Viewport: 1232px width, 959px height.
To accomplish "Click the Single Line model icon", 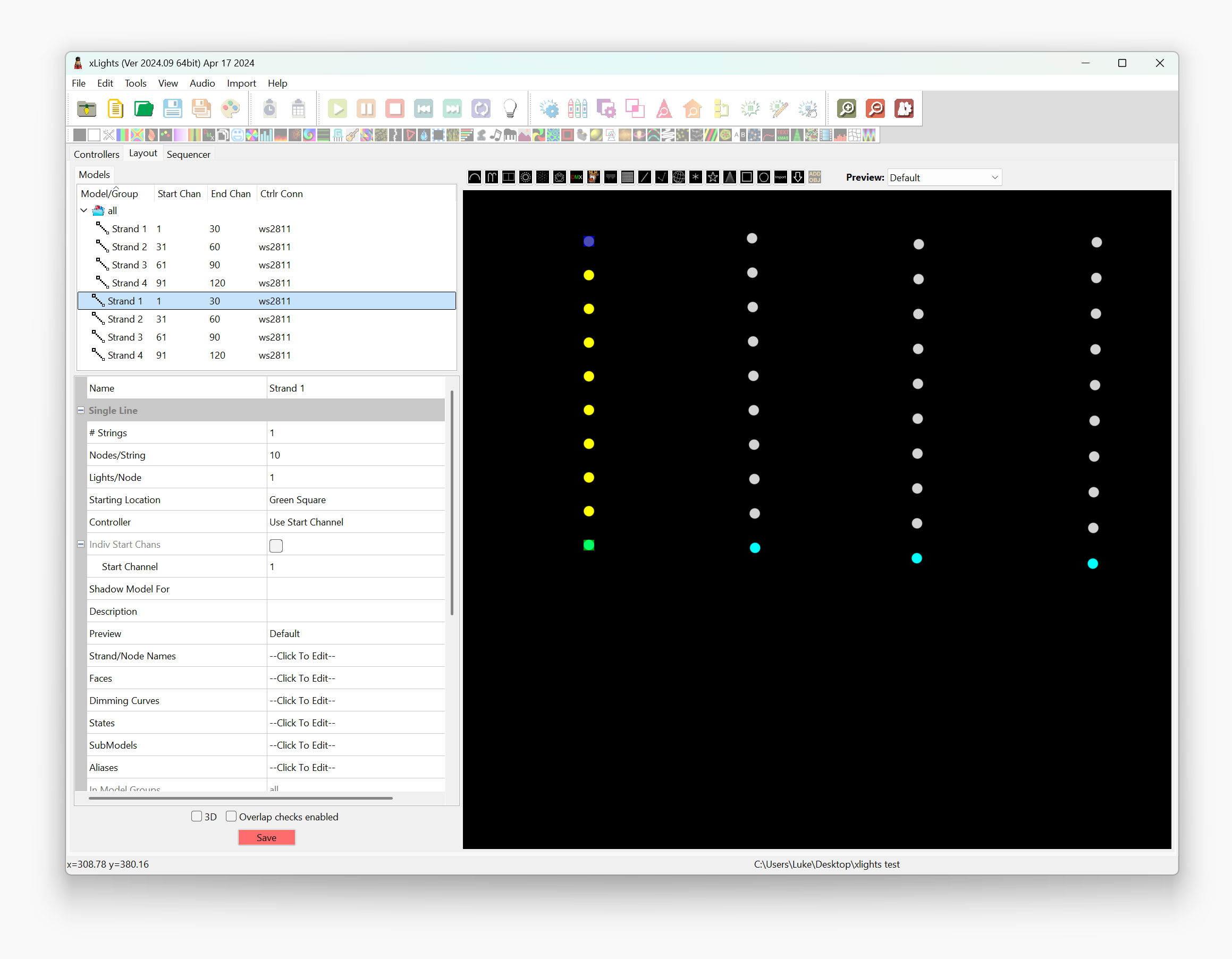I will coord(645,177).
